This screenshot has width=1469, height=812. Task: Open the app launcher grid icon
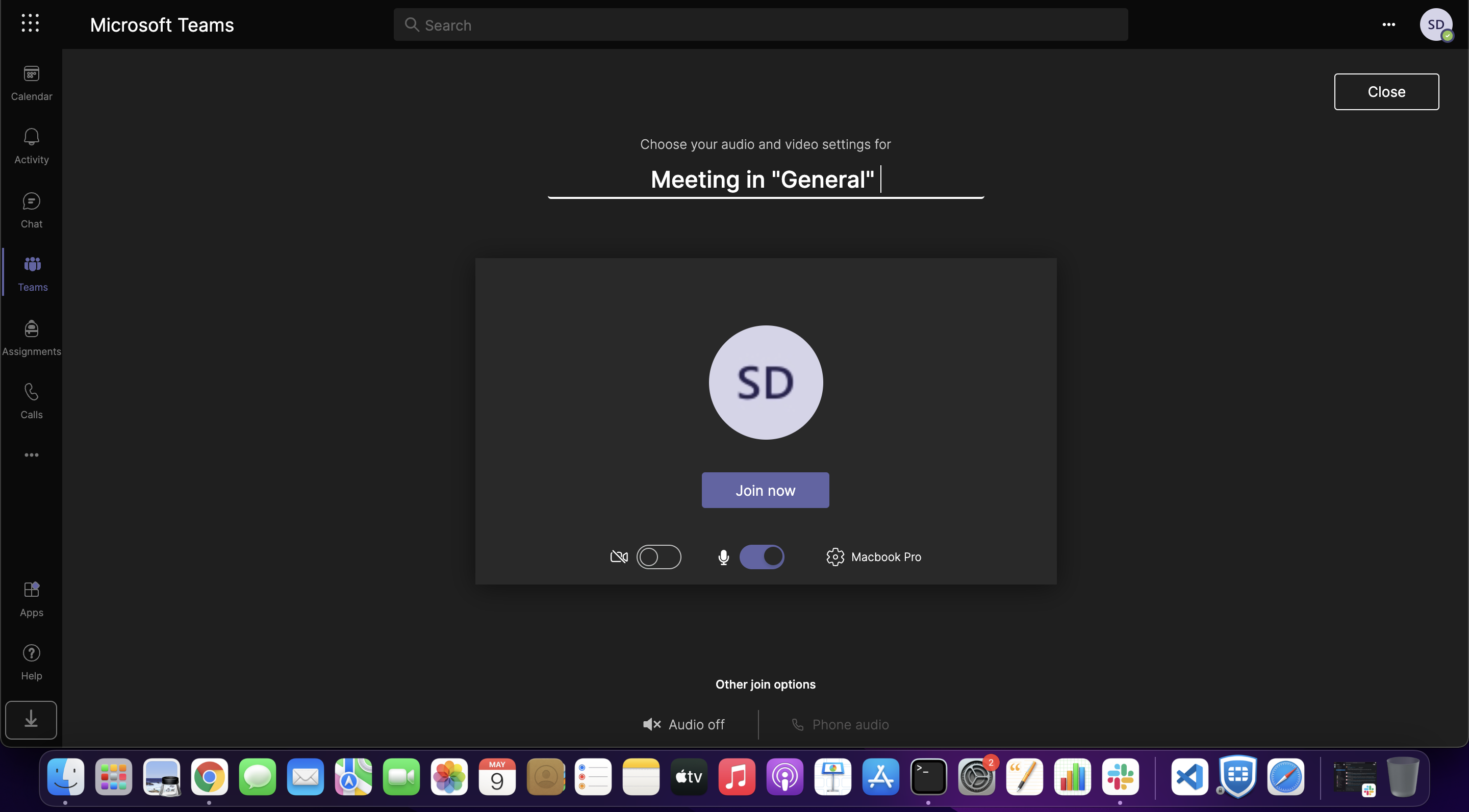click(x=30, y=23)
